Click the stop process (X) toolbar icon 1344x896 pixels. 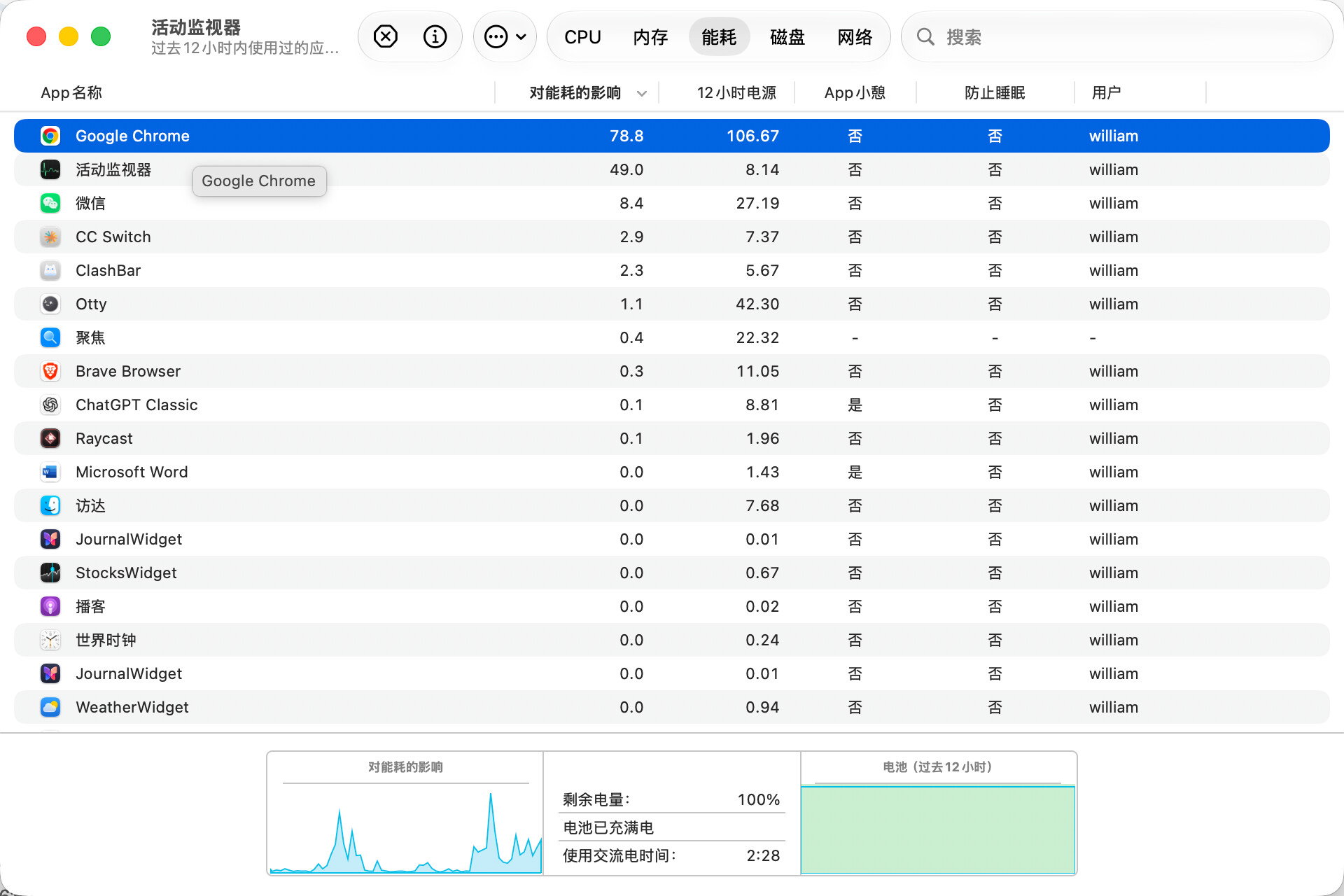(386, 36)
